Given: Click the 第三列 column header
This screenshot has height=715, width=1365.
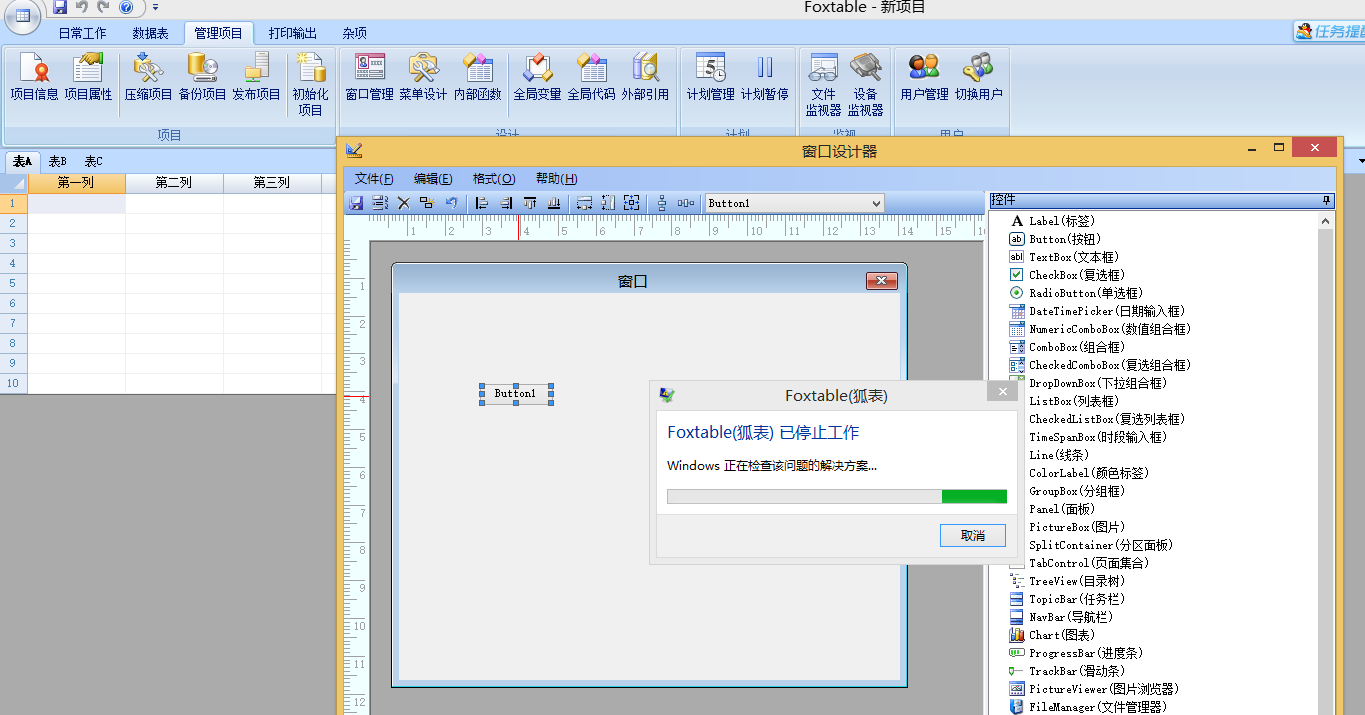Looking at the screenshot, I should click(x=272, y=183).
